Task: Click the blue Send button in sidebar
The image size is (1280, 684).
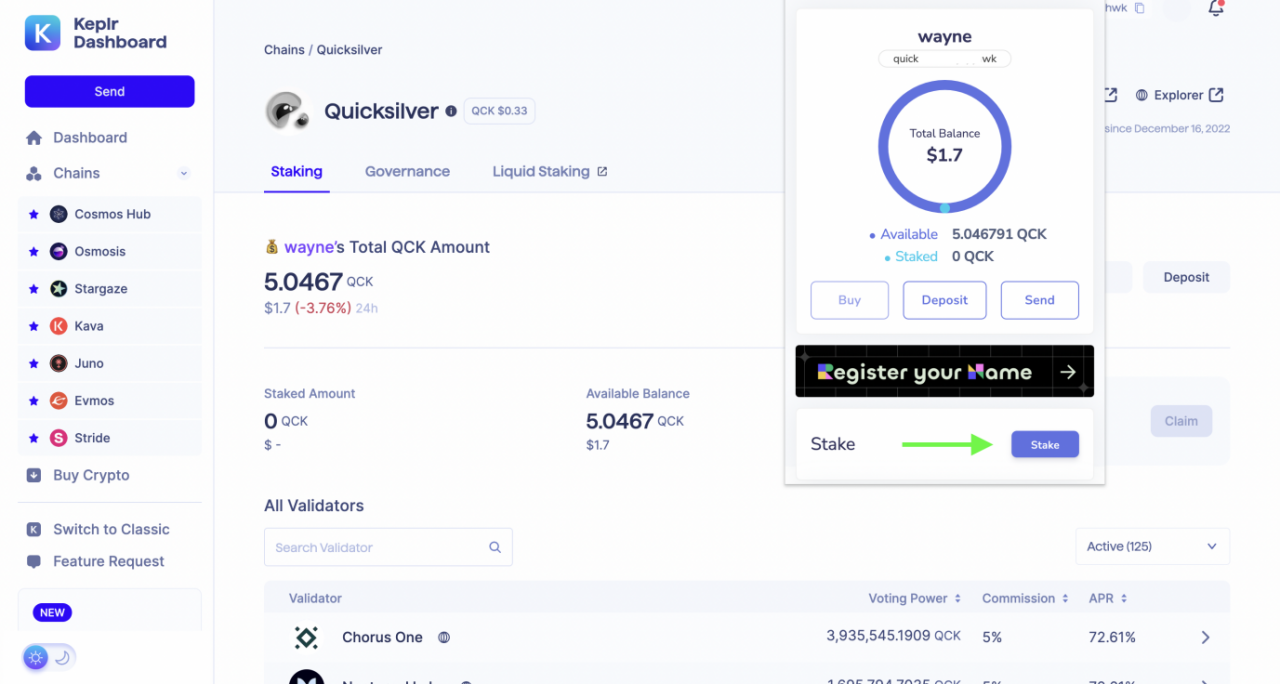Action: coord(110,91)
